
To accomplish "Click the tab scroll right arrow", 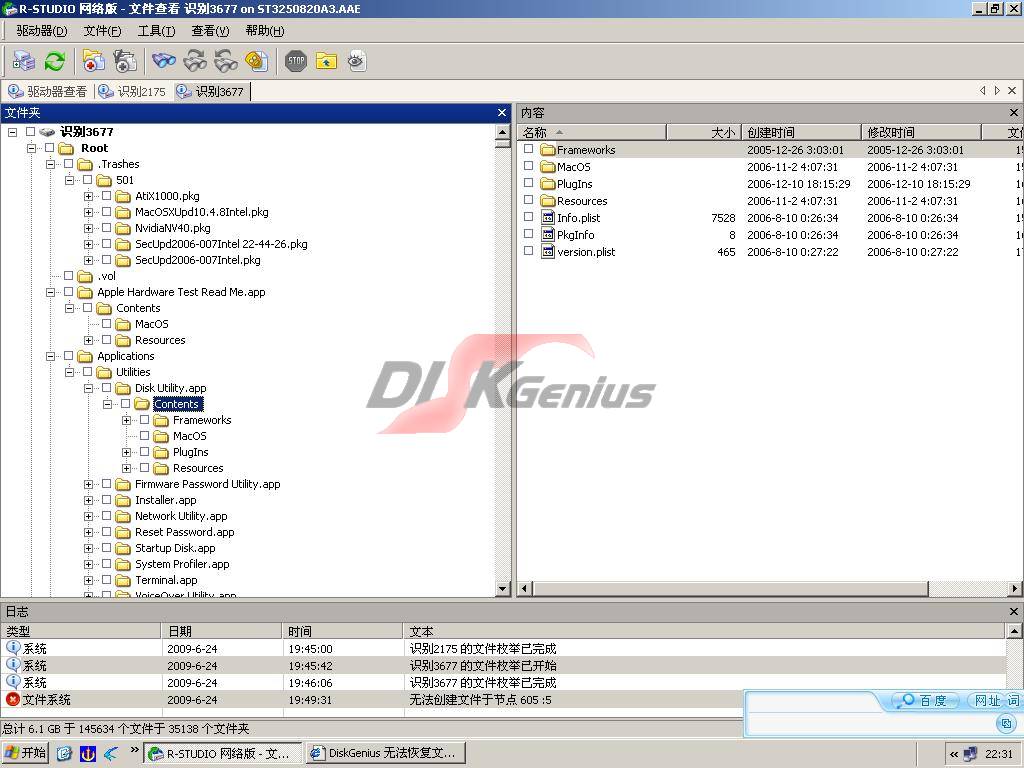I will tap(997, 91).
